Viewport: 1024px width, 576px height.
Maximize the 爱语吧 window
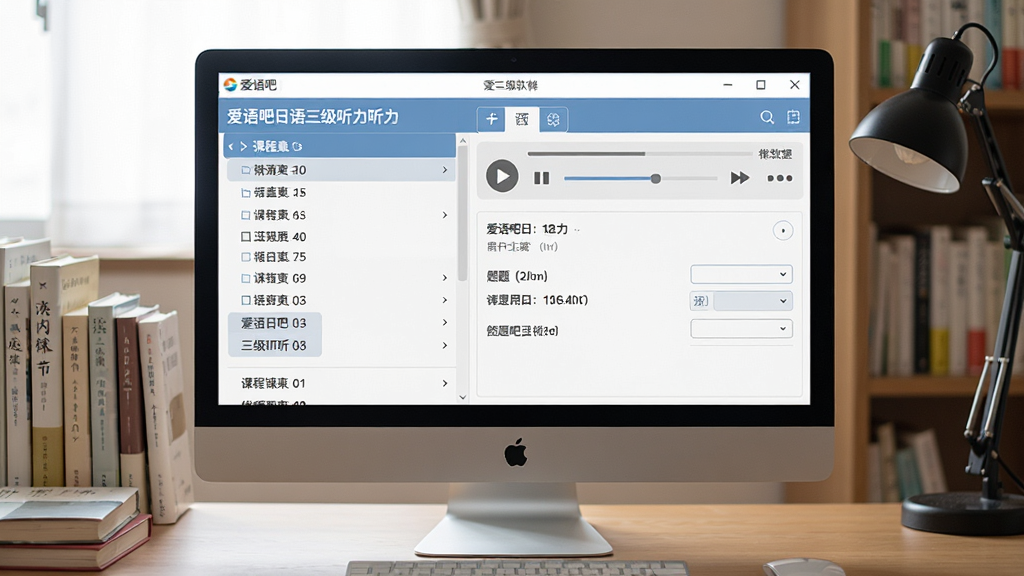point(761,85)
